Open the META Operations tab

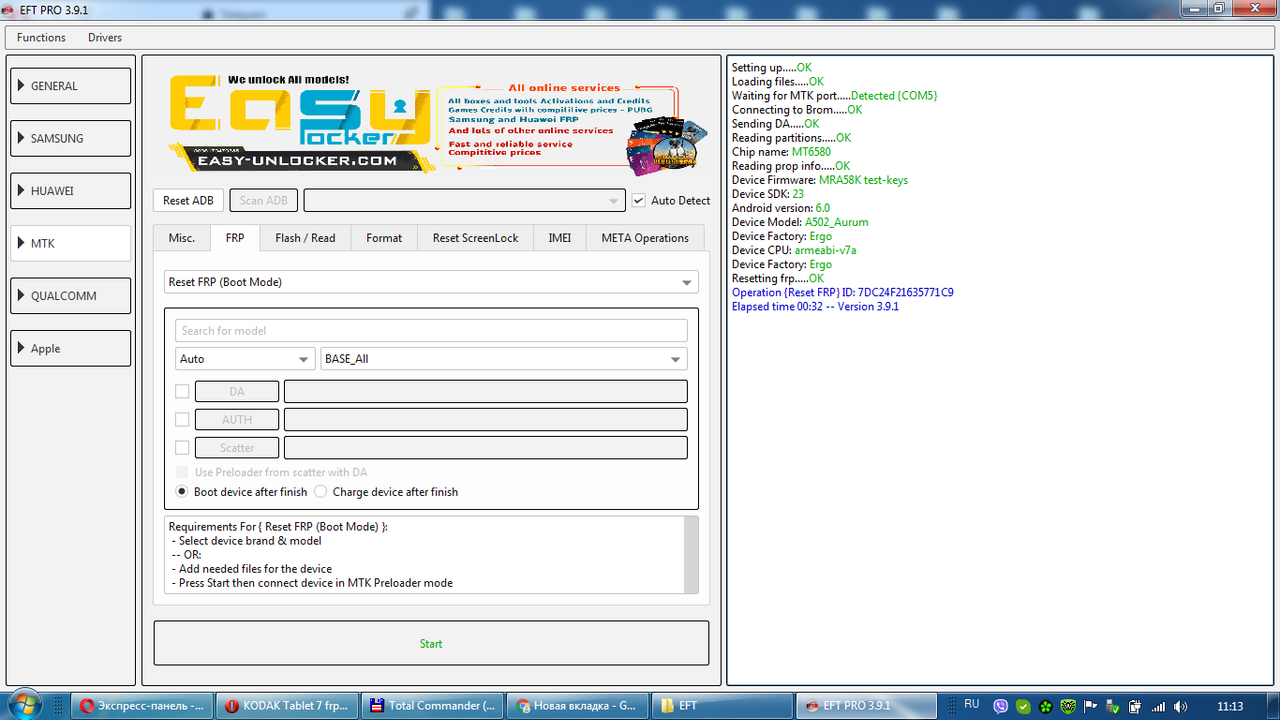coord(645,238)
